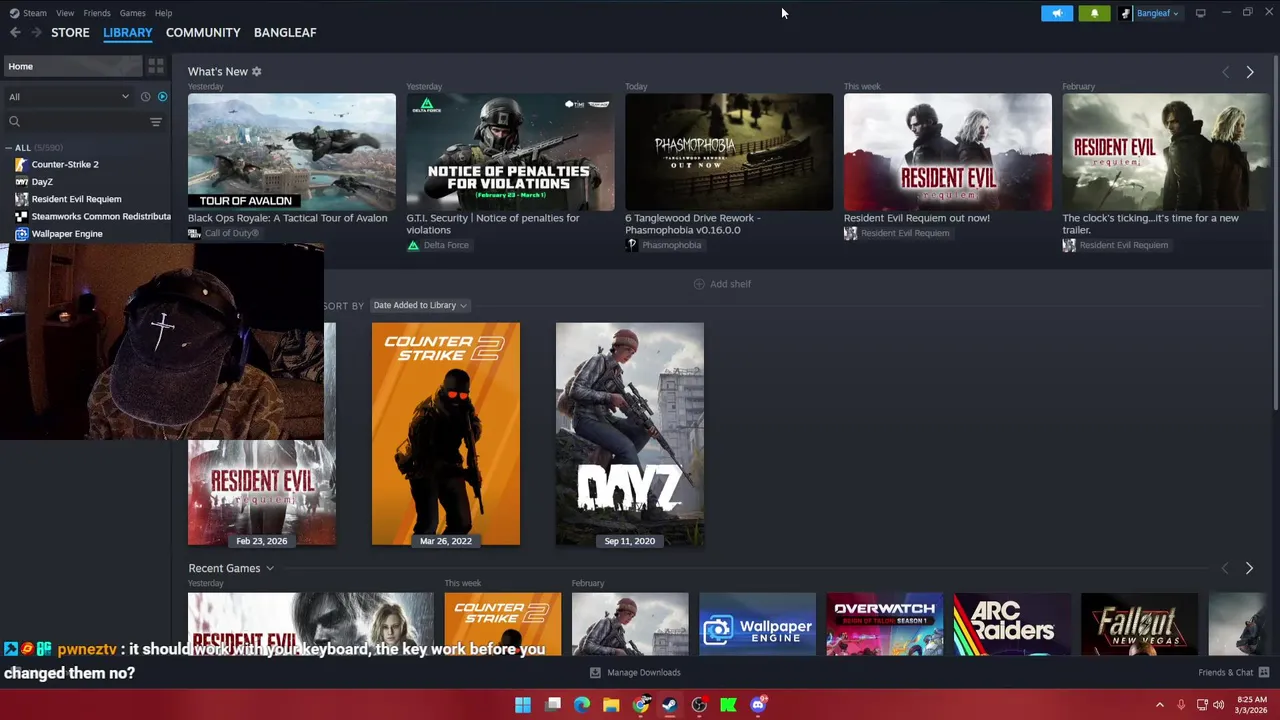The image size is (1280, 720).
Task: Open the All games filter dropdown
Action: click(x=68, y=97)
